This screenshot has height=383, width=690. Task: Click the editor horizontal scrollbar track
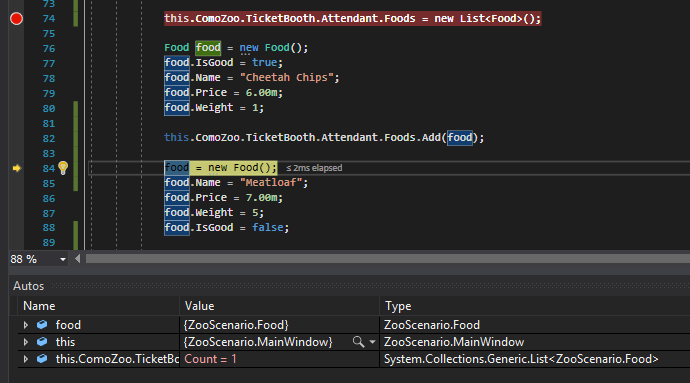387,259
